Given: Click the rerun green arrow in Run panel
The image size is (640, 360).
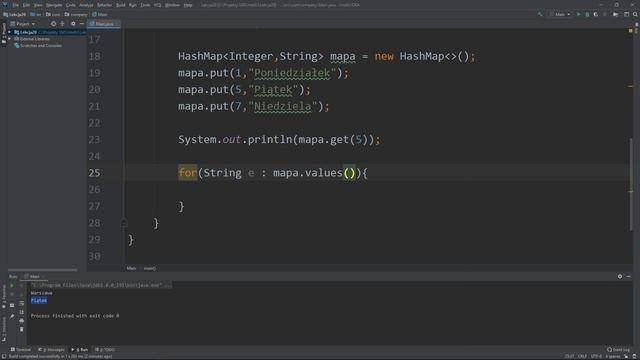Looking at the screenshot, I should (12, 286).
